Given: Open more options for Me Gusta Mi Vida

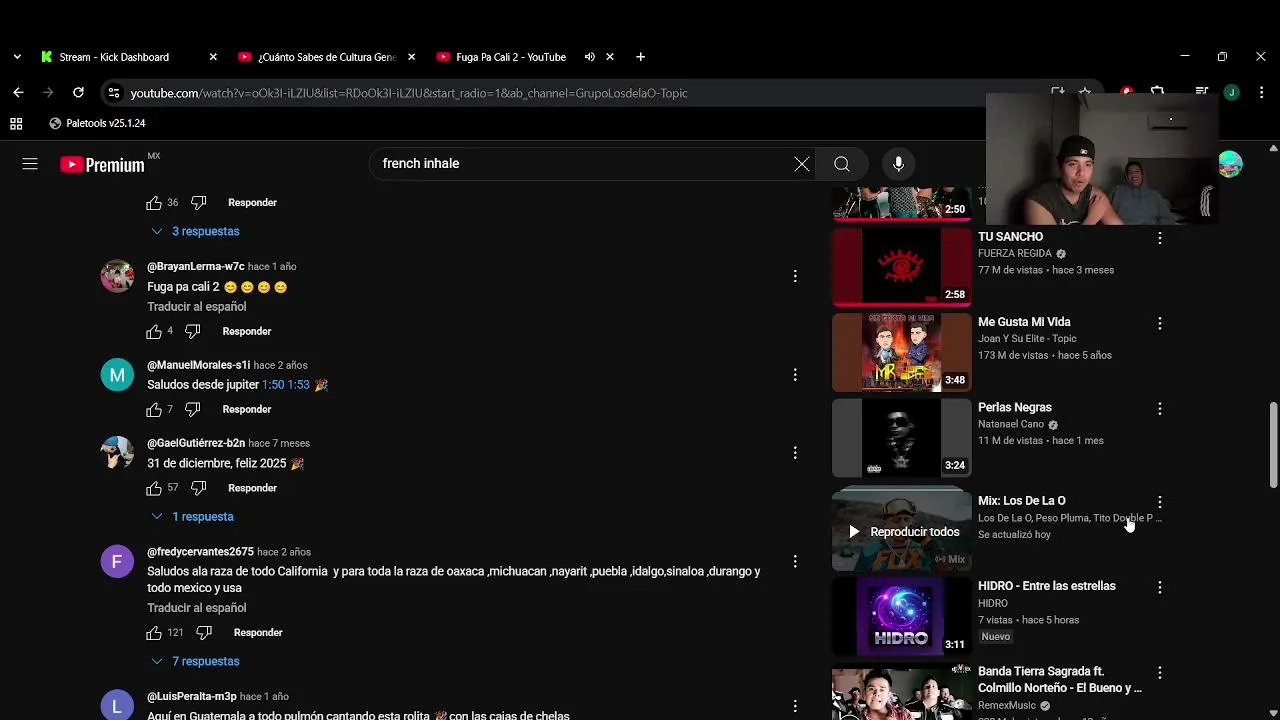Looking at the screenshot, I should [x=1160, y=323].
